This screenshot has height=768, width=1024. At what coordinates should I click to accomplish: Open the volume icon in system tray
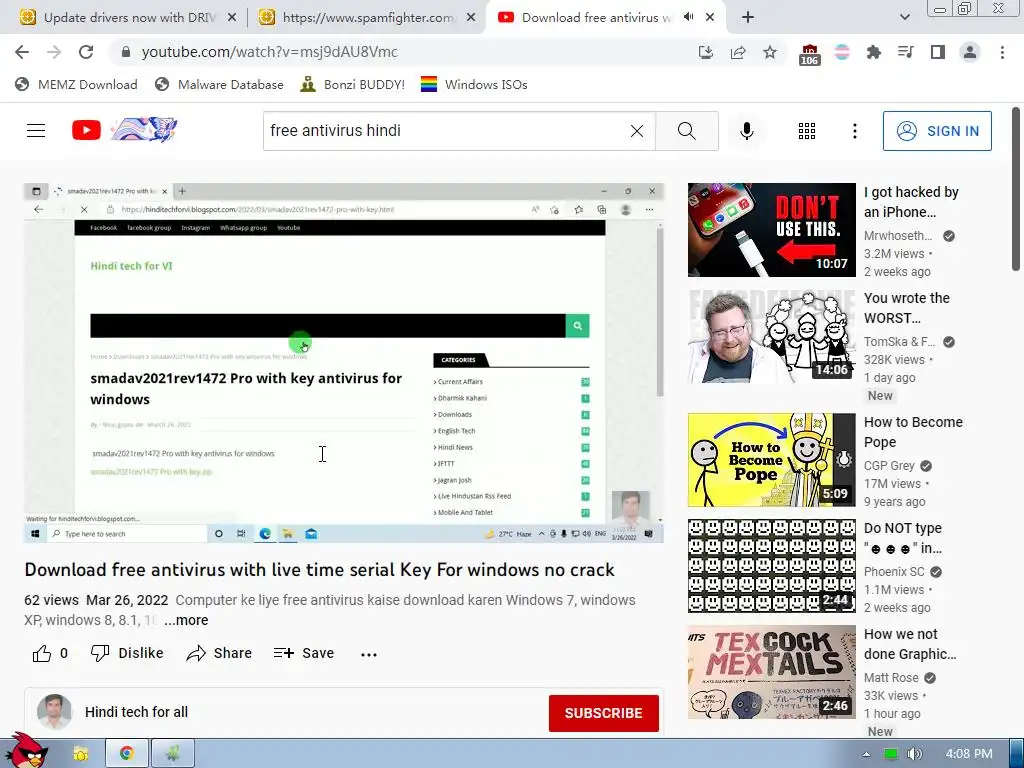[914, 754]
